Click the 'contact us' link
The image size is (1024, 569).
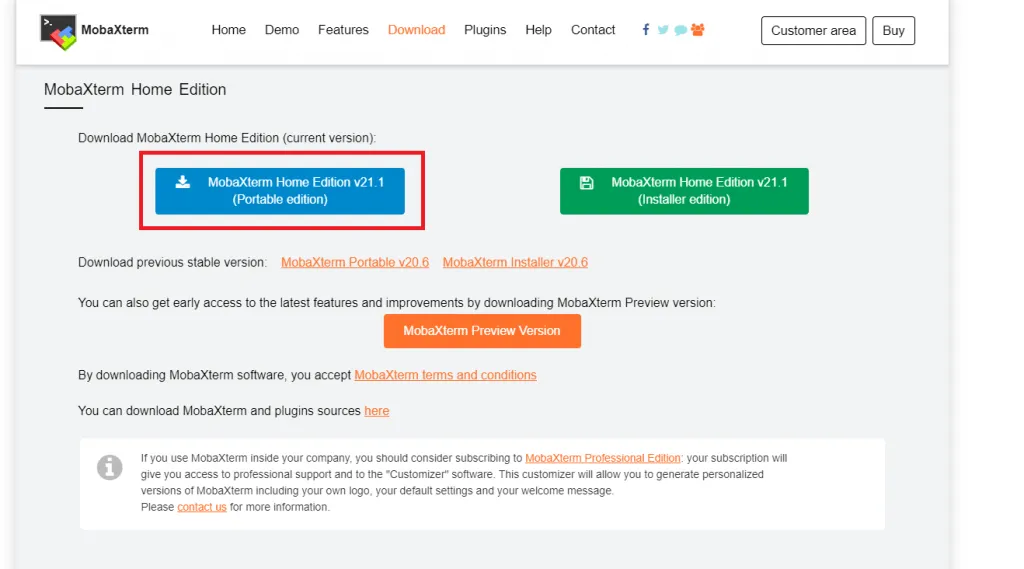pyautogui.click(x=202, y=507)
